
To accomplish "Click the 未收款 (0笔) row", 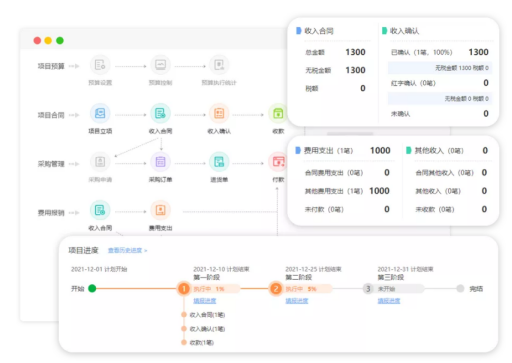I will [x=451, y=209].
